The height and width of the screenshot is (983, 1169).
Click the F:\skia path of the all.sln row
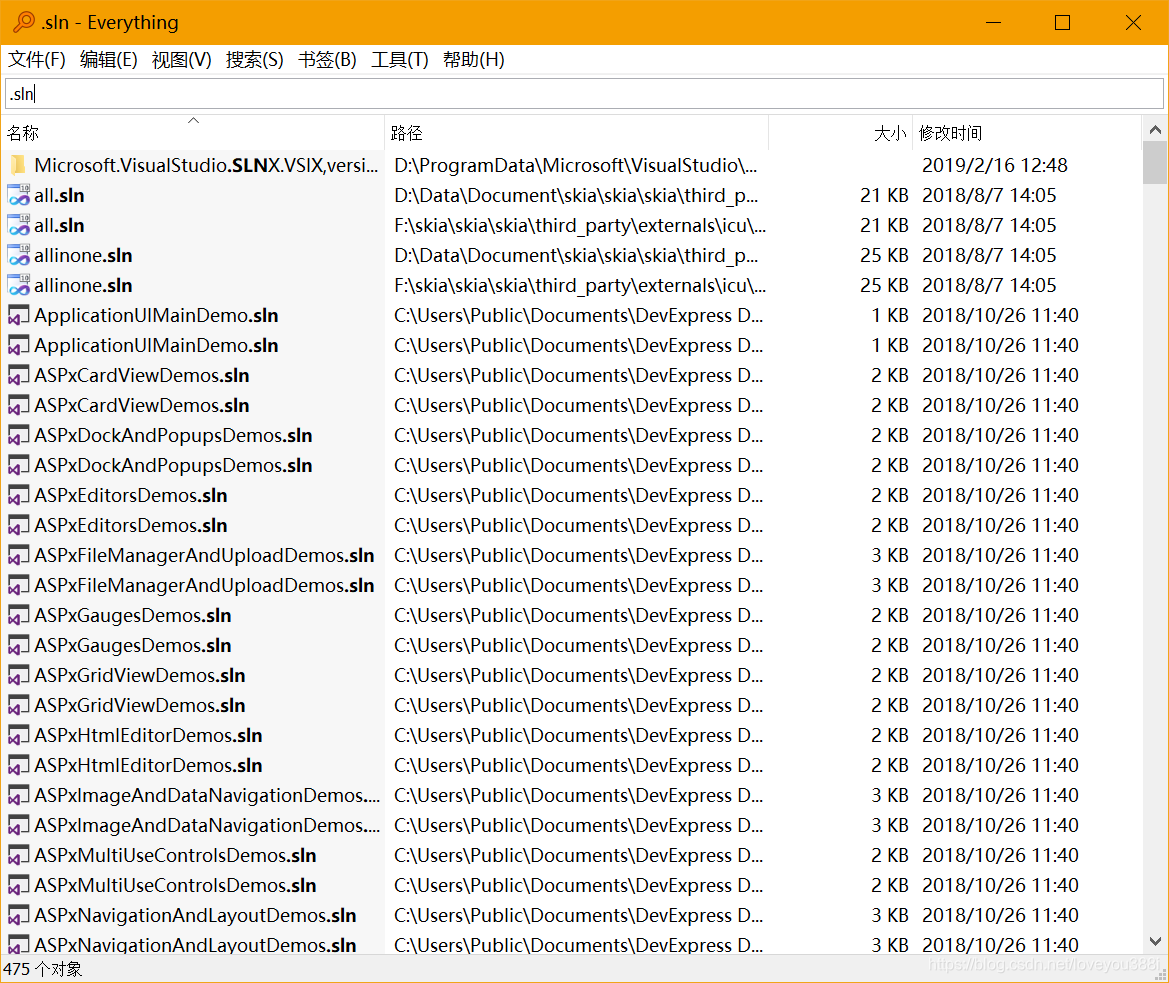[x=579, y=225]
